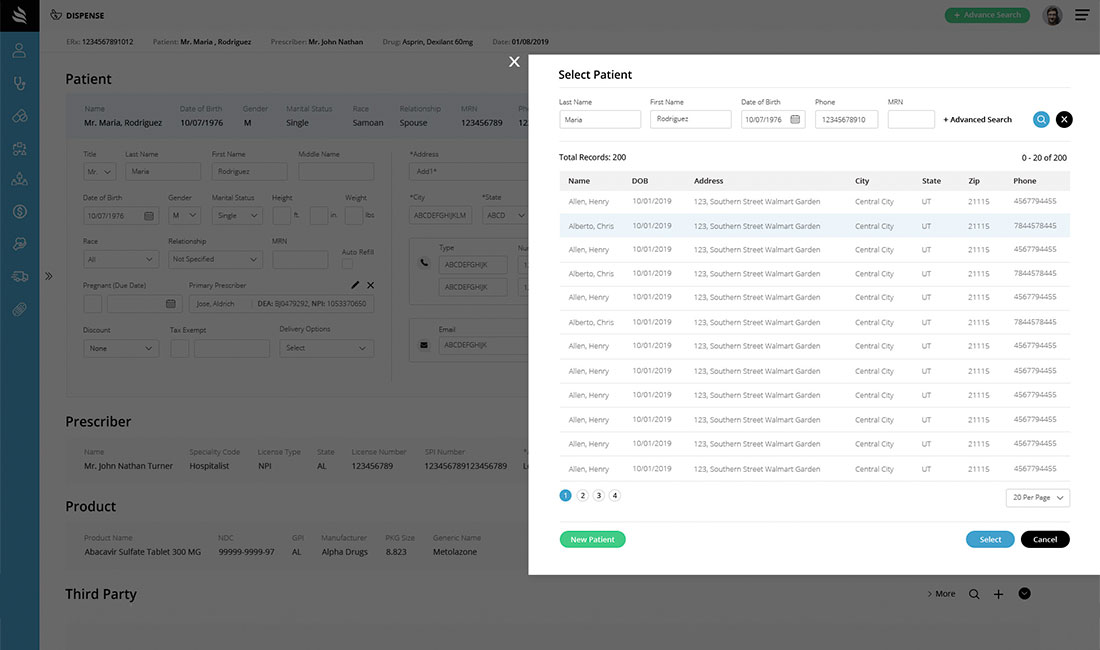1100x650 pixels.
Task: Open the Discount dropdown showing None
Action: (x=121, y=348)
